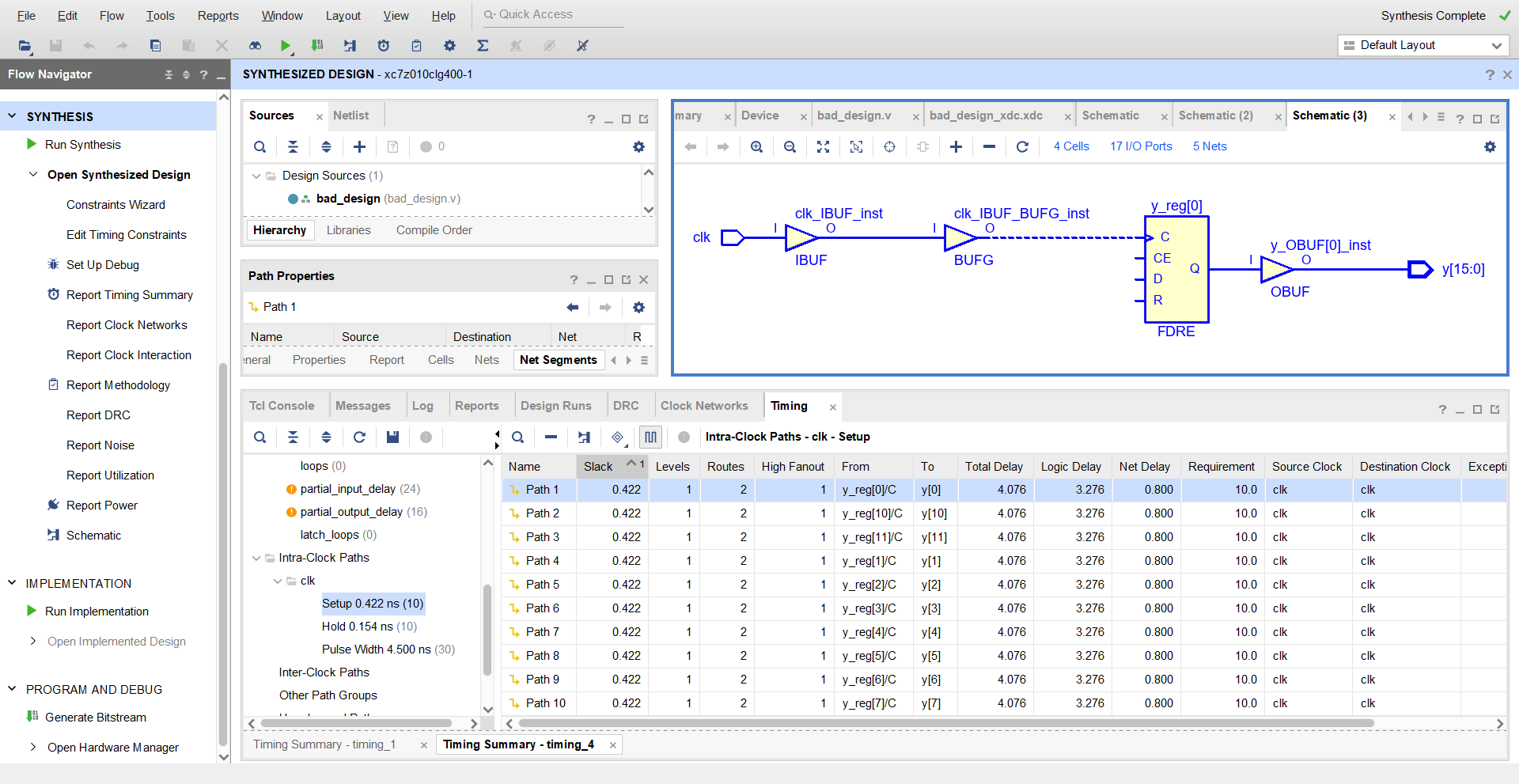Click the main toolbar settings gear icon
The image size is (1519, 784).
click(x=449, y=46)
